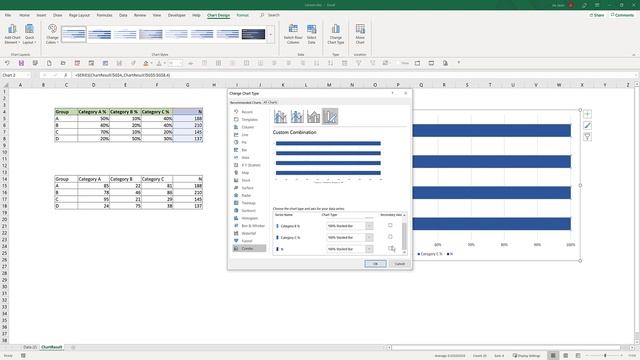Pick the first combo subtype clustered column-line icon

click(x=280, y=117)
